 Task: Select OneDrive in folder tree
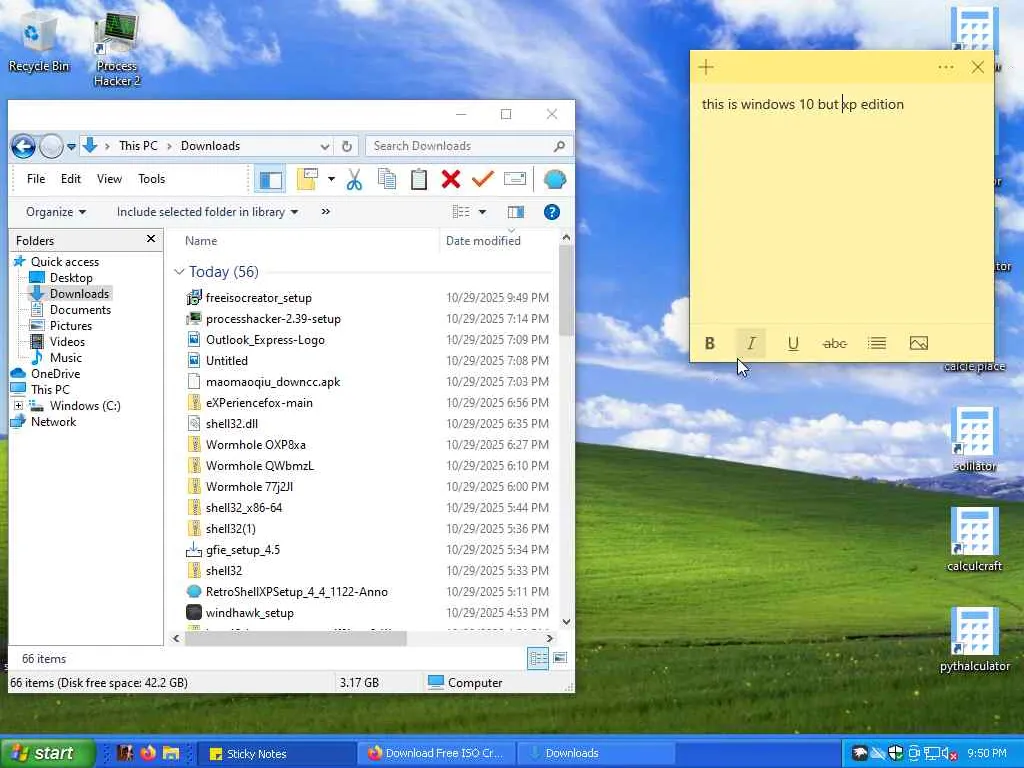point(56,374)
